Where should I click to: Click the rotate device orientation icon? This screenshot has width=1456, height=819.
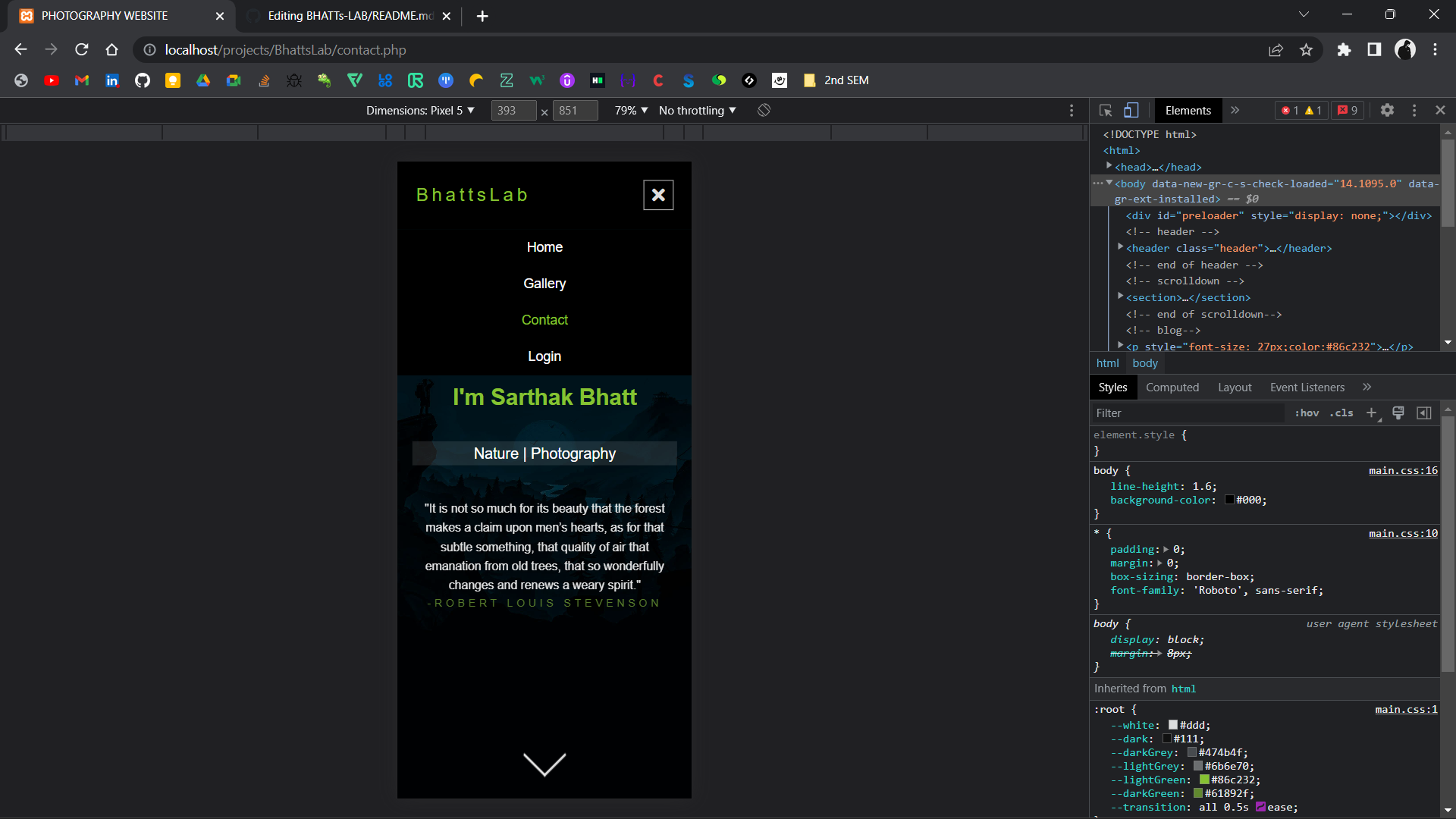[764, 111]
